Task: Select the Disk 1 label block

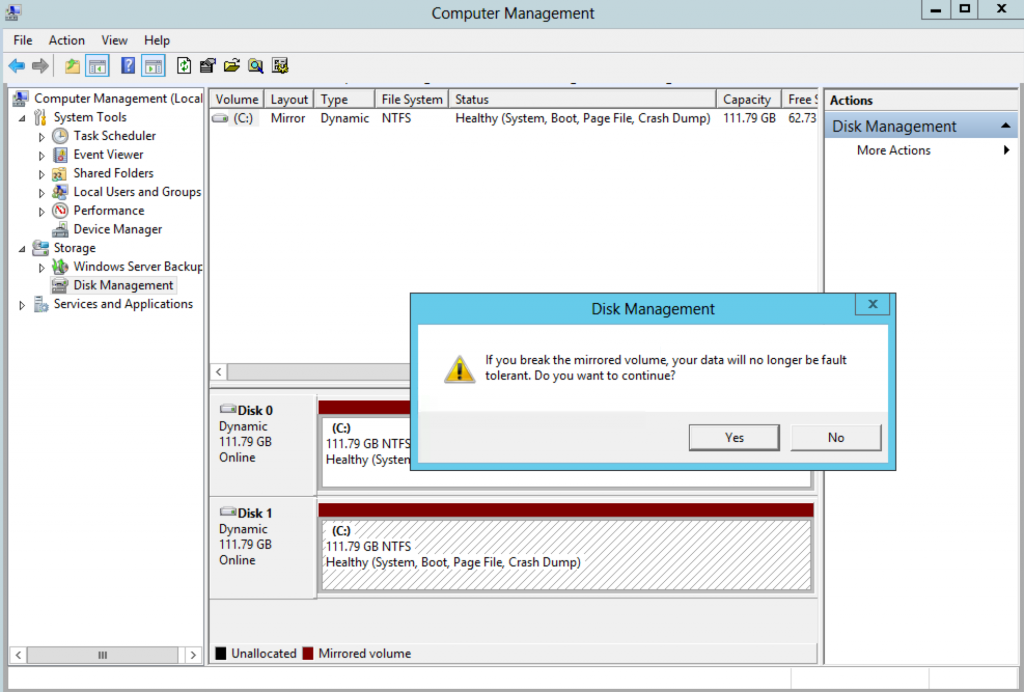Action: tap(263, 548)
